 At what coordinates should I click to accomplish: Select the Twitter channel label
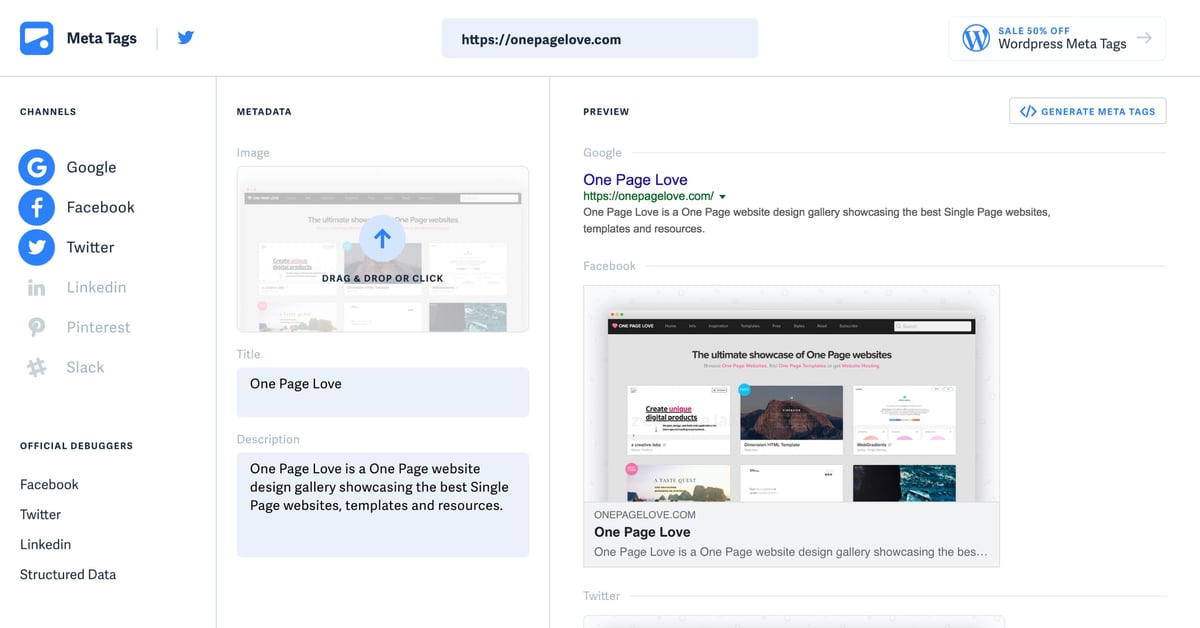point(90,247)
